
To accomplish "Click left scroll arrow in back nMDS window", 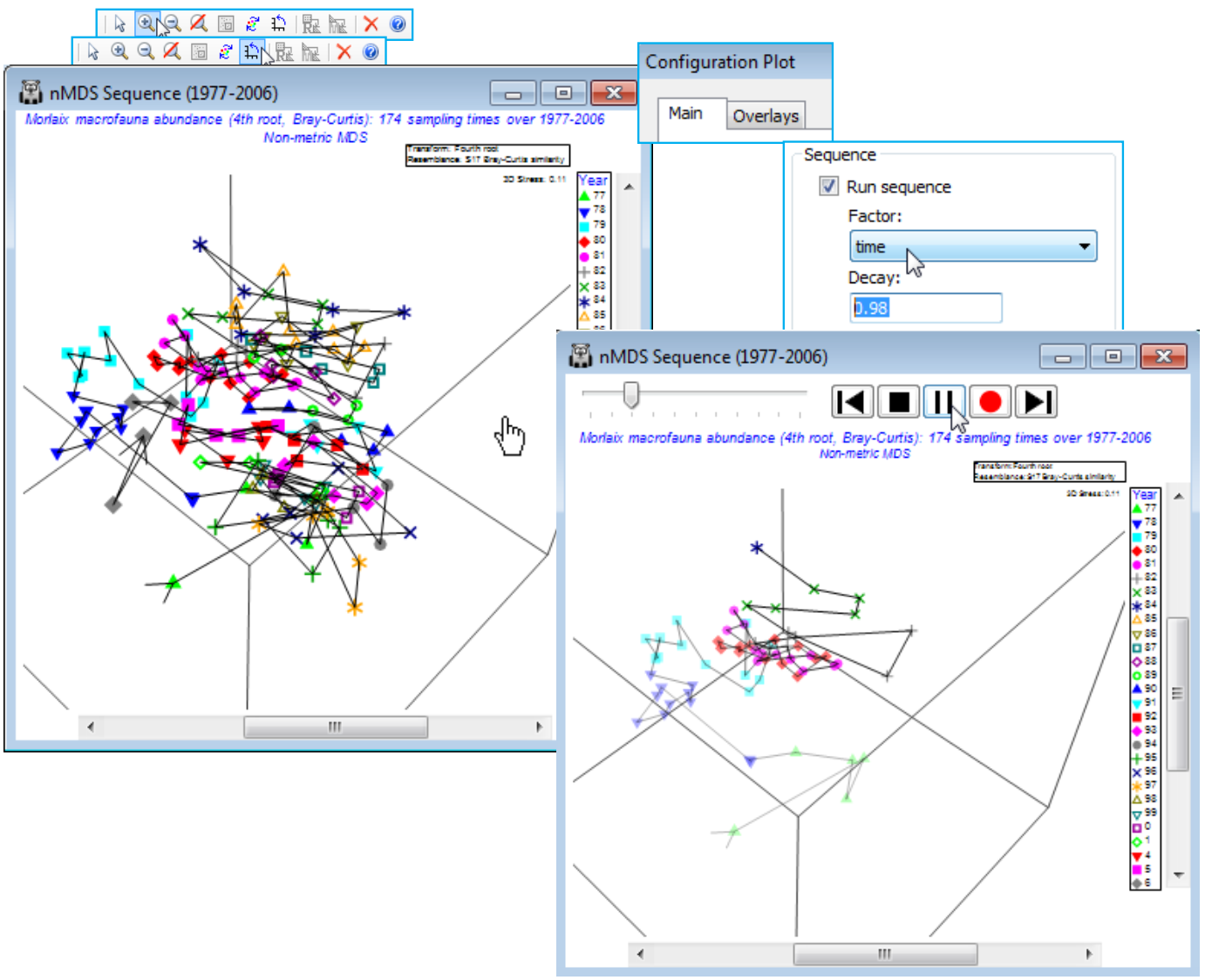I will (90, 726).
